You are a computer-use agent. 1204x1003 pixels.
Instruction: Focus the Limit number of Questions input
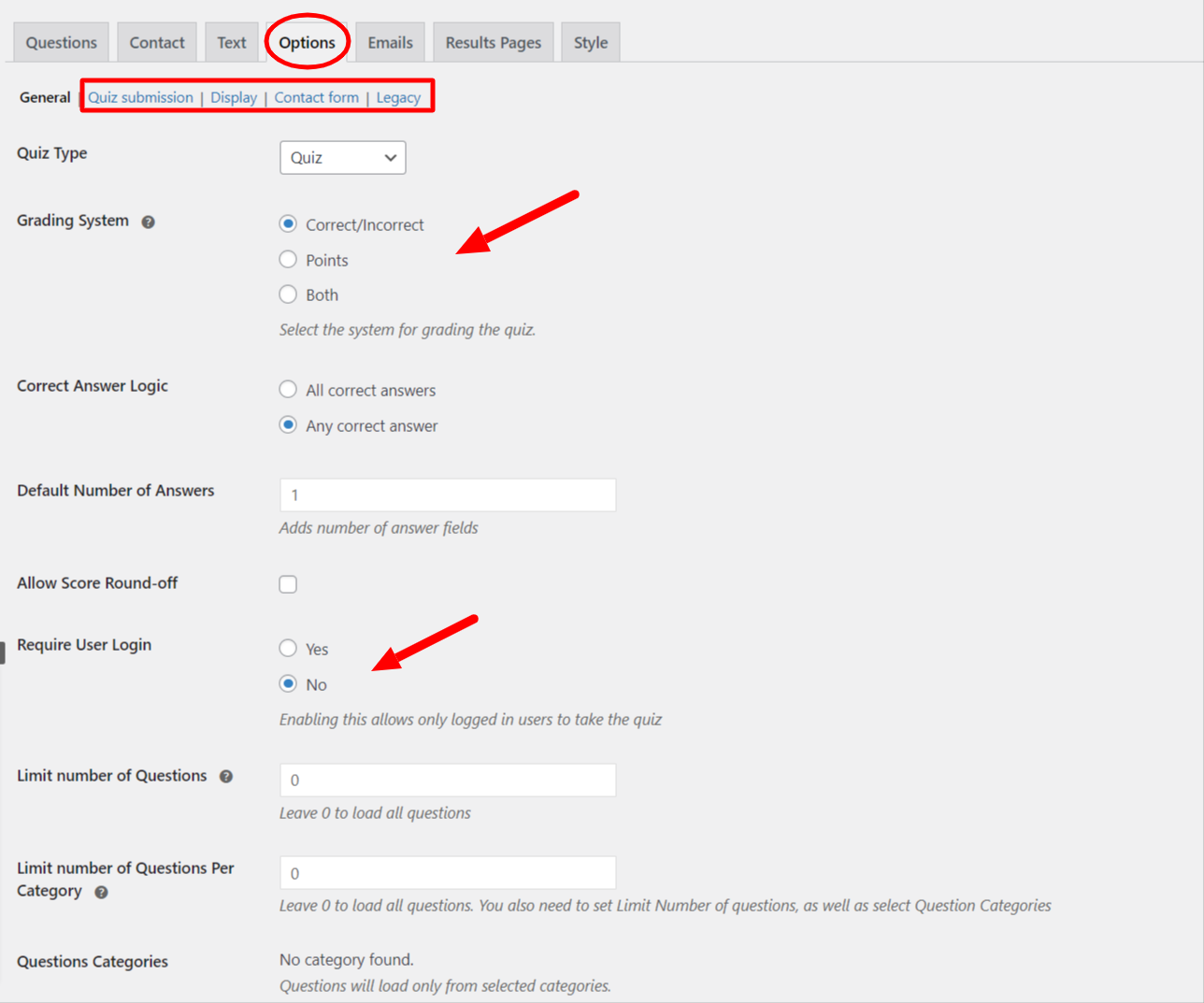(x=448, y=781)
